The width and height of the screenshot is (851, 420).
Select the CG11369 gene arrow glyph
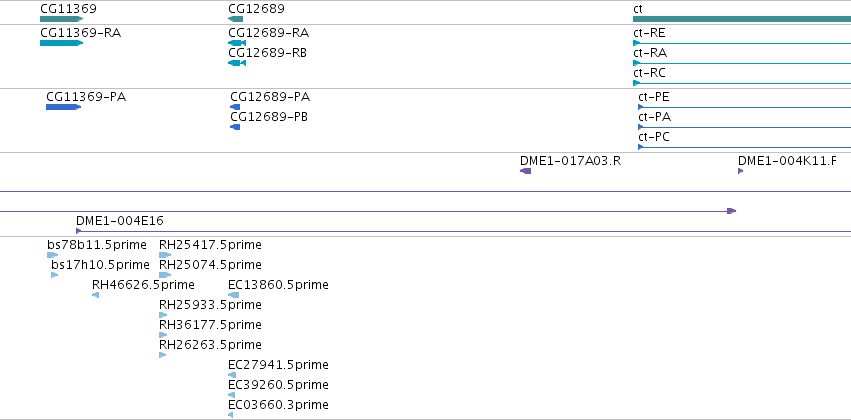[61, 19]
